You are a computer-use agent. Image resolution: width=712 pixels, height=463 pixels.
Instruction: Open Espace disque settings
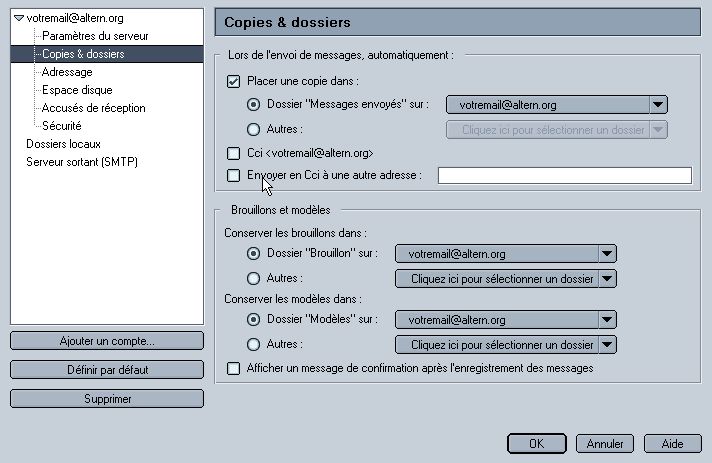77,90
